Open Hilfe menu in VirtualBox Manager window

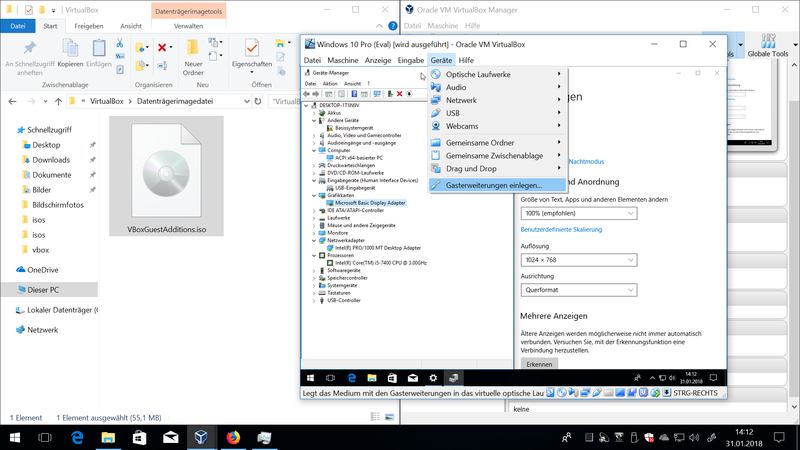(472, 26)
